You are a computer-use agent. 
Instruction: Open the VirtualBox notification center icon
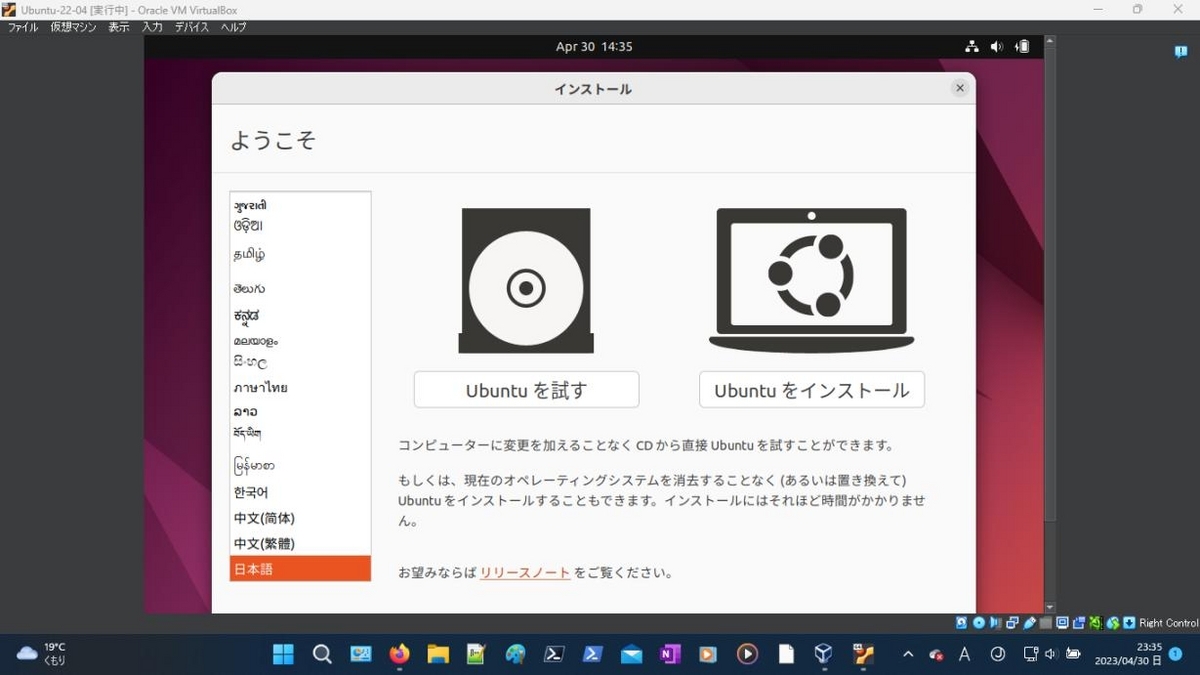1181,52
